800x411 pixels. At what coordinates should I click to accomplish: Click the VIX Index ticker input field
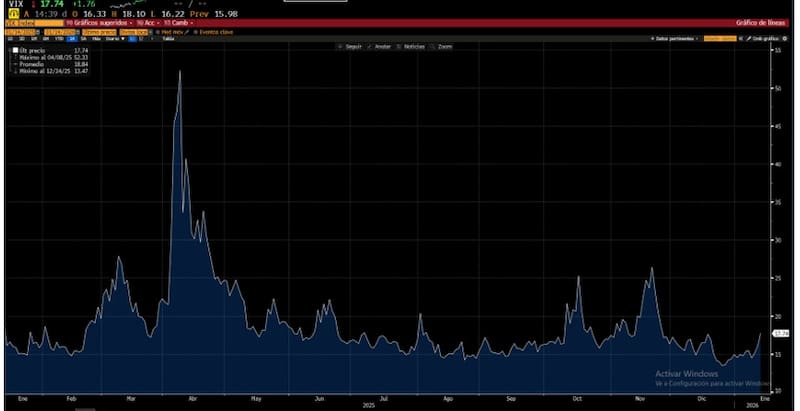(30, 22)
